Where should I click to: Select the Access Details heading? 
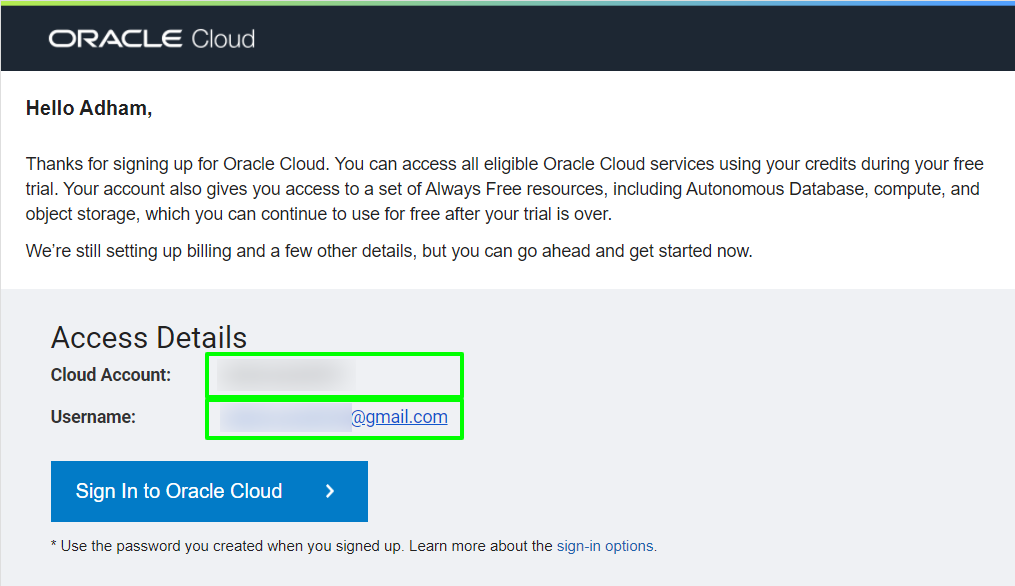point(149,337)
